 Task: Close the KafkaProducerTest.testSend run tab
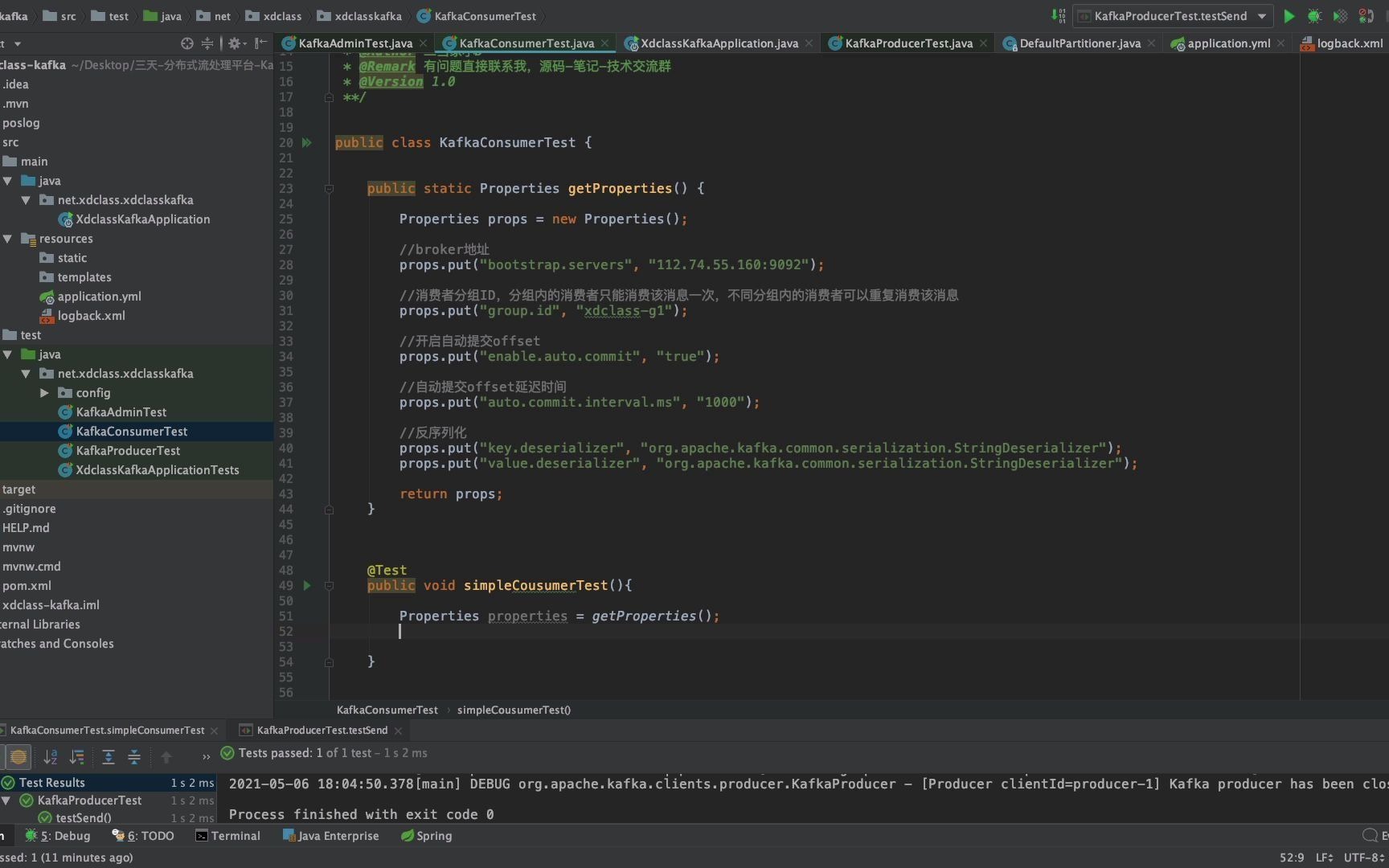(x=398, y=731)
